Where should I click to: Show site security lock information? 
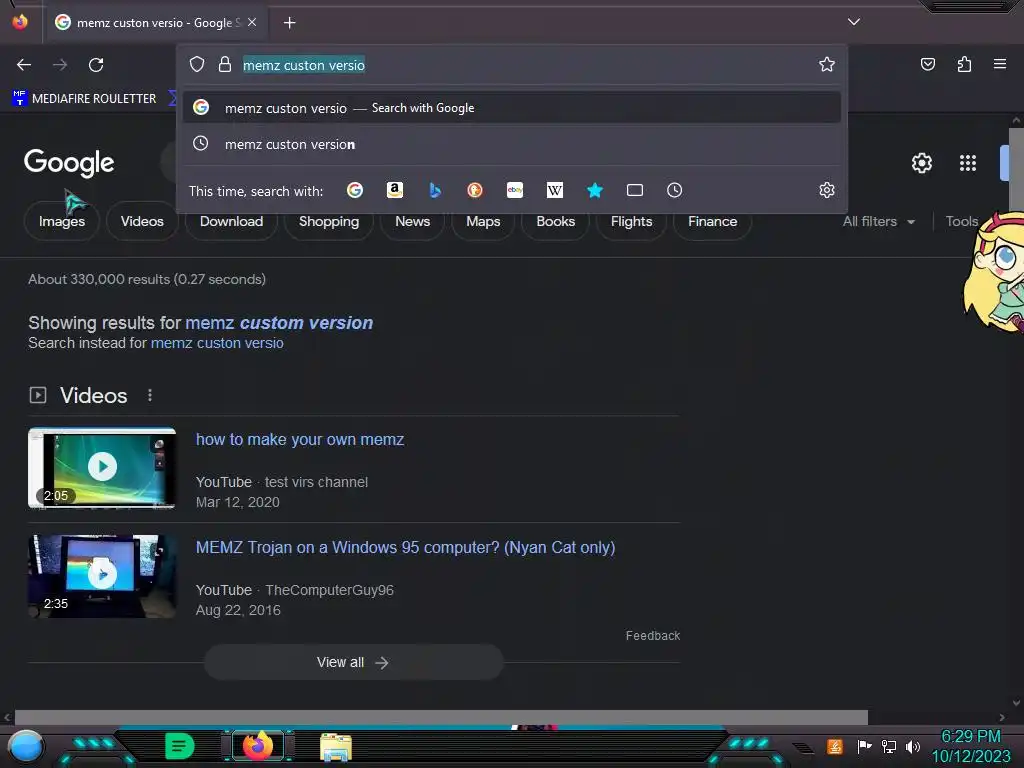(225, 64)
